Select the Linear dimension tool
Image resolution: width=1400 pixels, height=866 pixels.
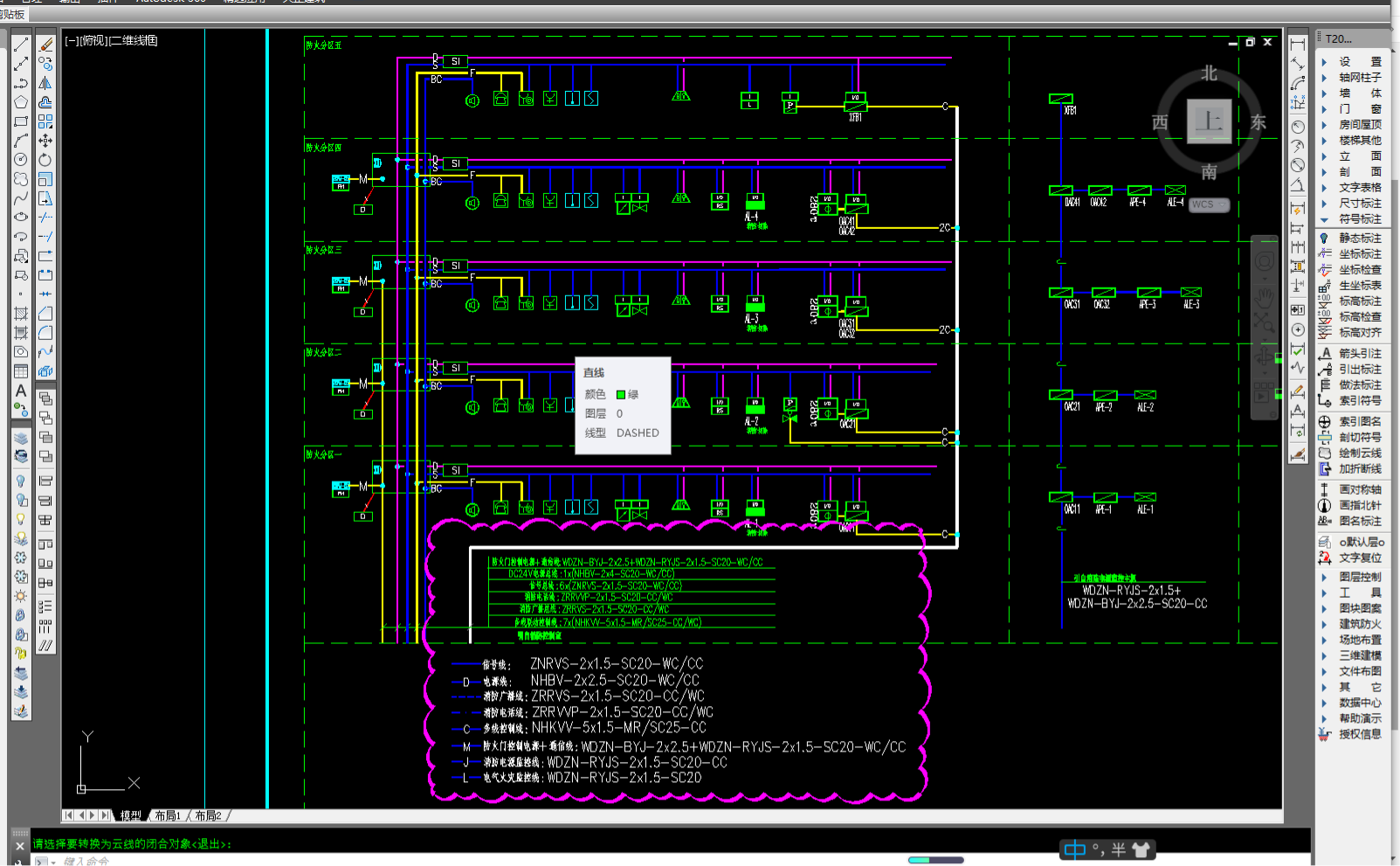(x=1298, y=45)
